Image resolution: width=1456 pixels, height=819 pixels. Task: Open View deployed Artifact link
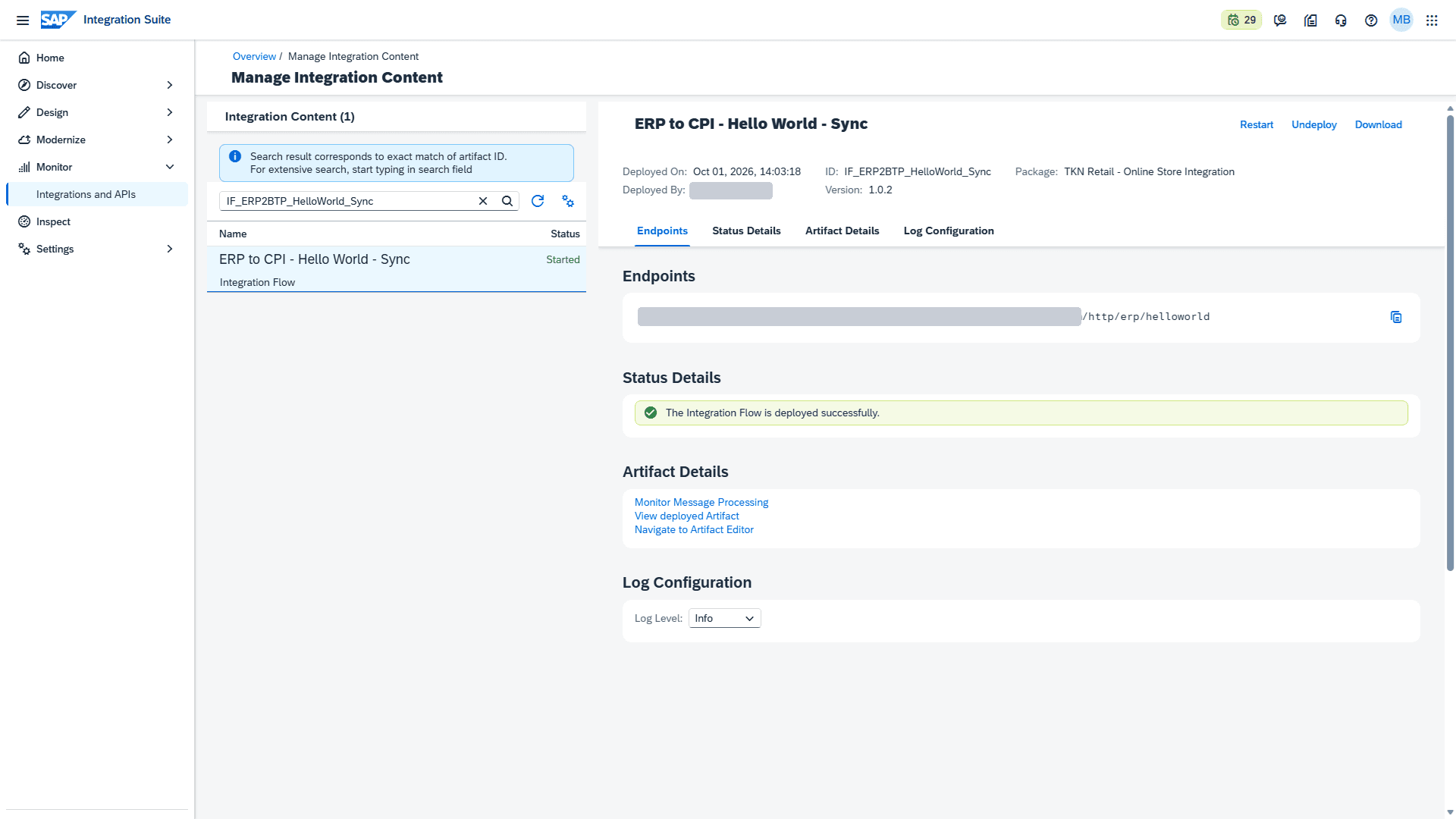pos(686,516)
